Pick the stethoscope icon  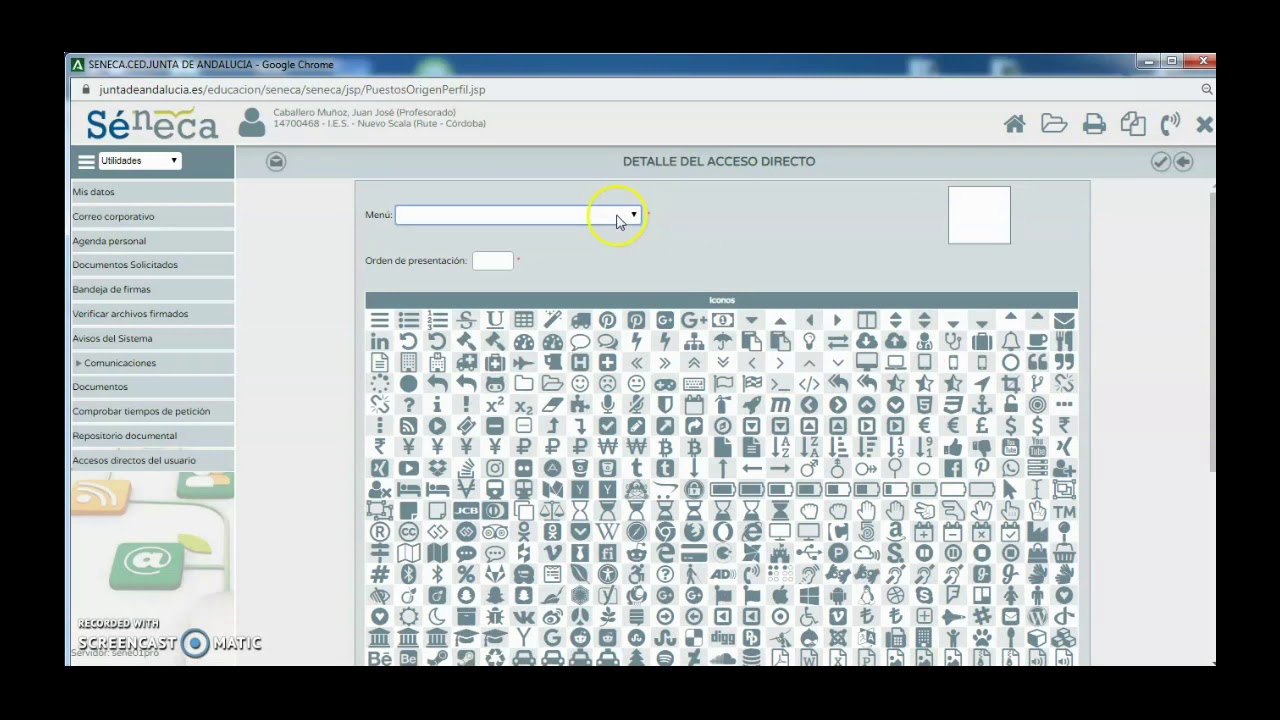[953, 341]
